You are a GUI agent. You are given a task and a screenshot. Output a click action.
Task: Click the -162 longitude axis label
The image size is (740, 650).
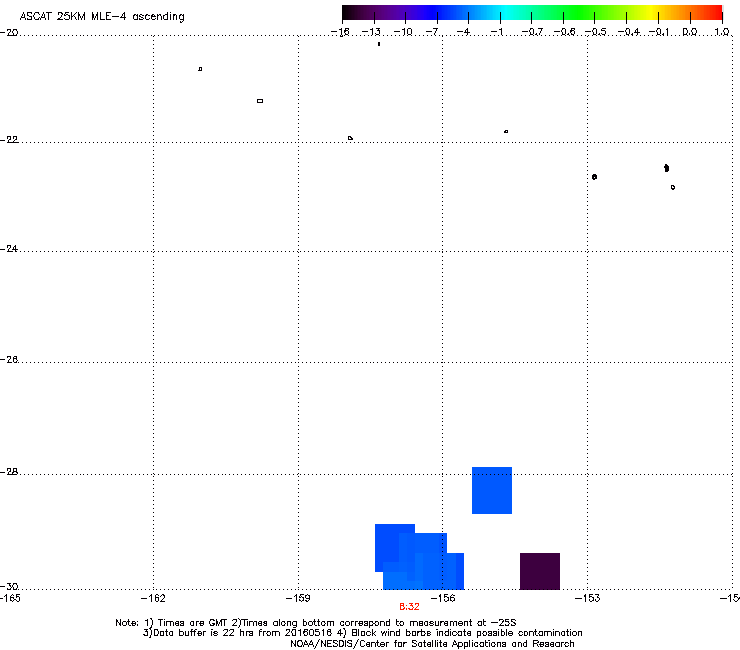(153, 598)
